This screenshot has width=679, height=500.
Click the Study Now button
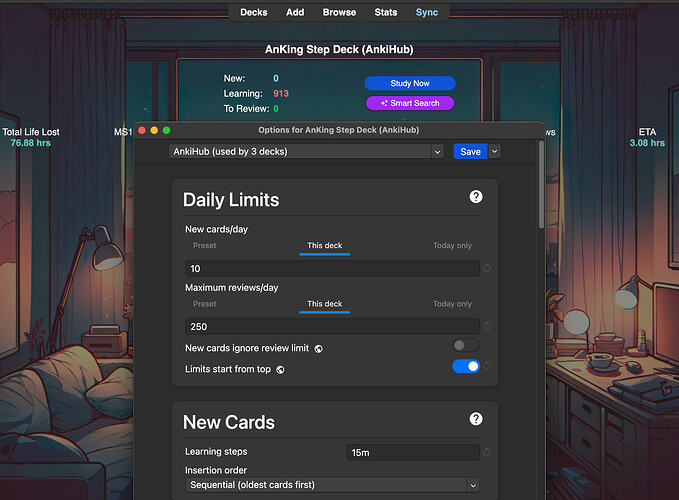[409, 83]
